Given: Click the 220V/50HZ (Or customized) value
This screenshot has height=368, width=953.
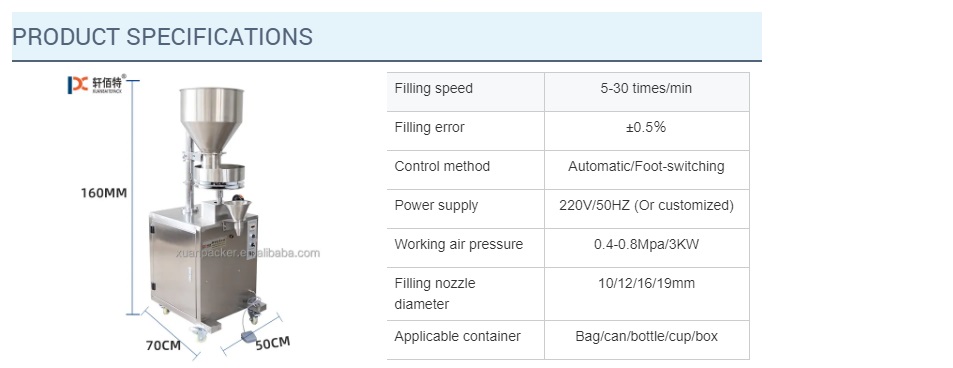Looking at the screenshot, I should click(646, 205).
